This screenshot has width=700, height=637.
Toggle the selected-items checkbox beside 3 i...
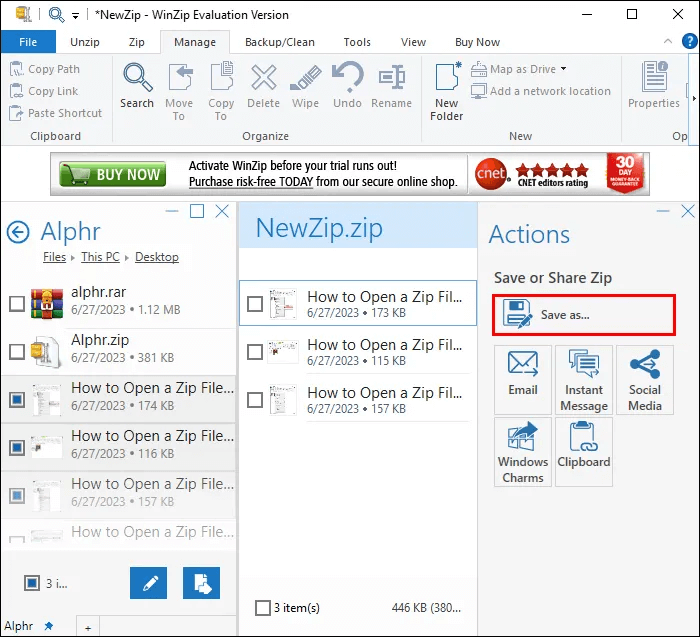pos(32,583)
